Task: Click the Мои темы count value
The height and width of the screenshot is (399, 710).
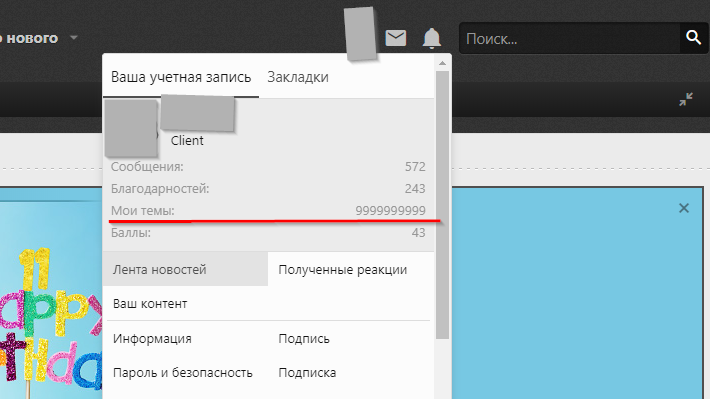Action: 390,211
